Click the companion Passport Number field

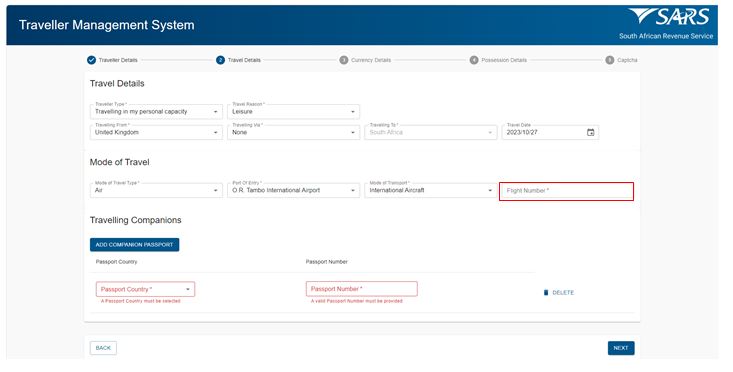pyautogui.click(x=361, y=289)
